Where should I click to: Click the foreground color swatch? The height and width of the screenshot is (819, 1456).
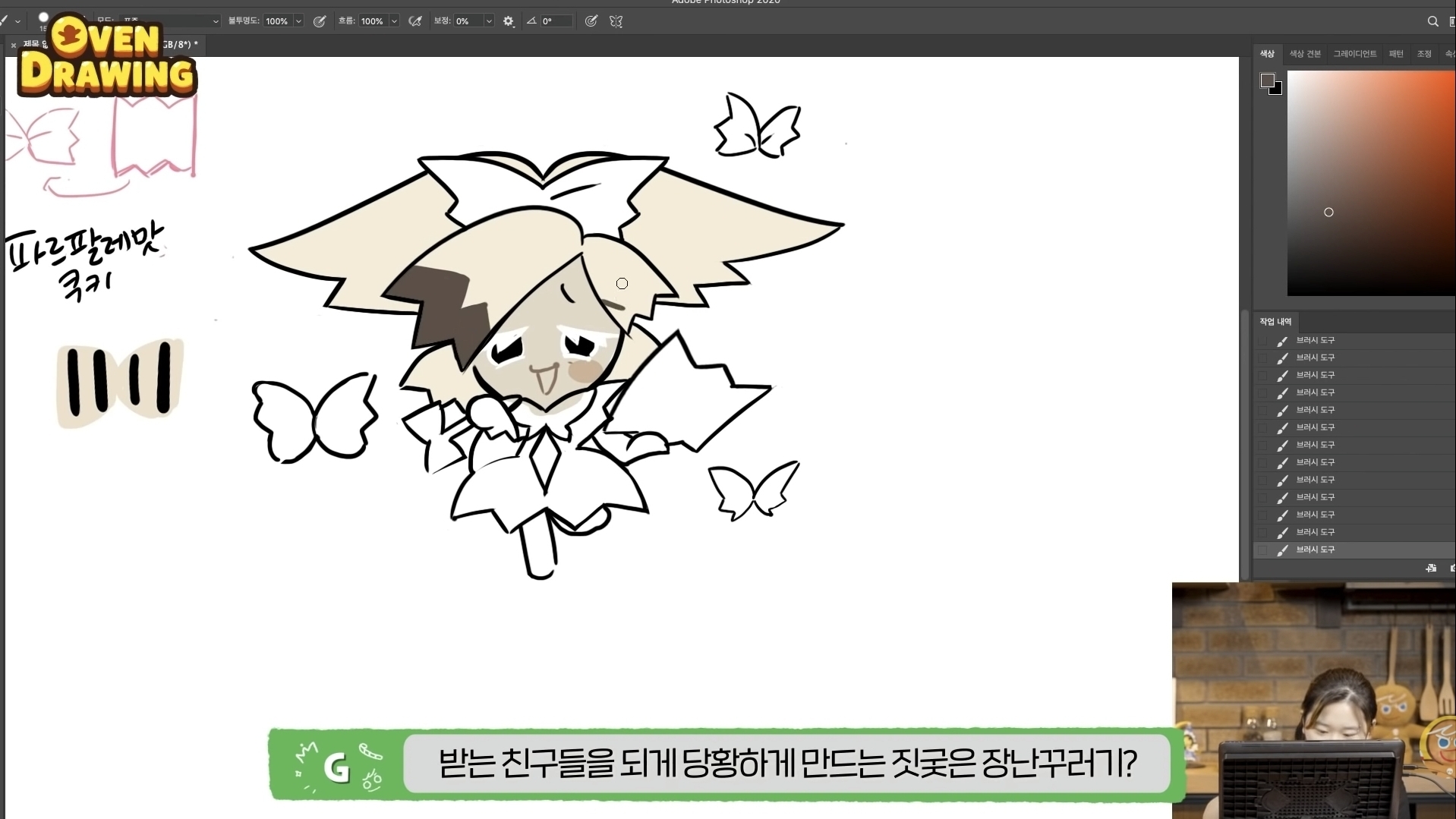[x=1267, y=80]
